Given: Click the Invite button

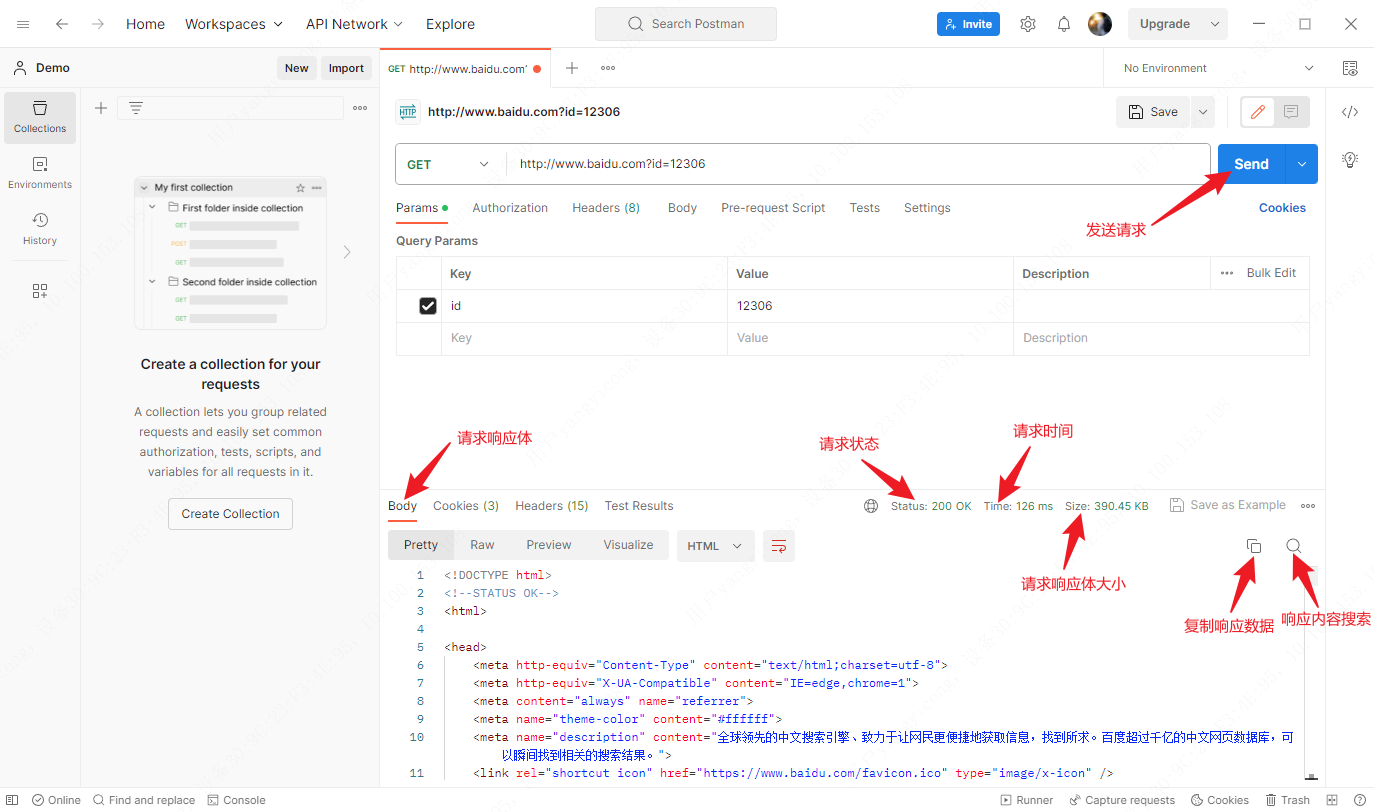Looking at the screenshot, I should tap(968, 24).
